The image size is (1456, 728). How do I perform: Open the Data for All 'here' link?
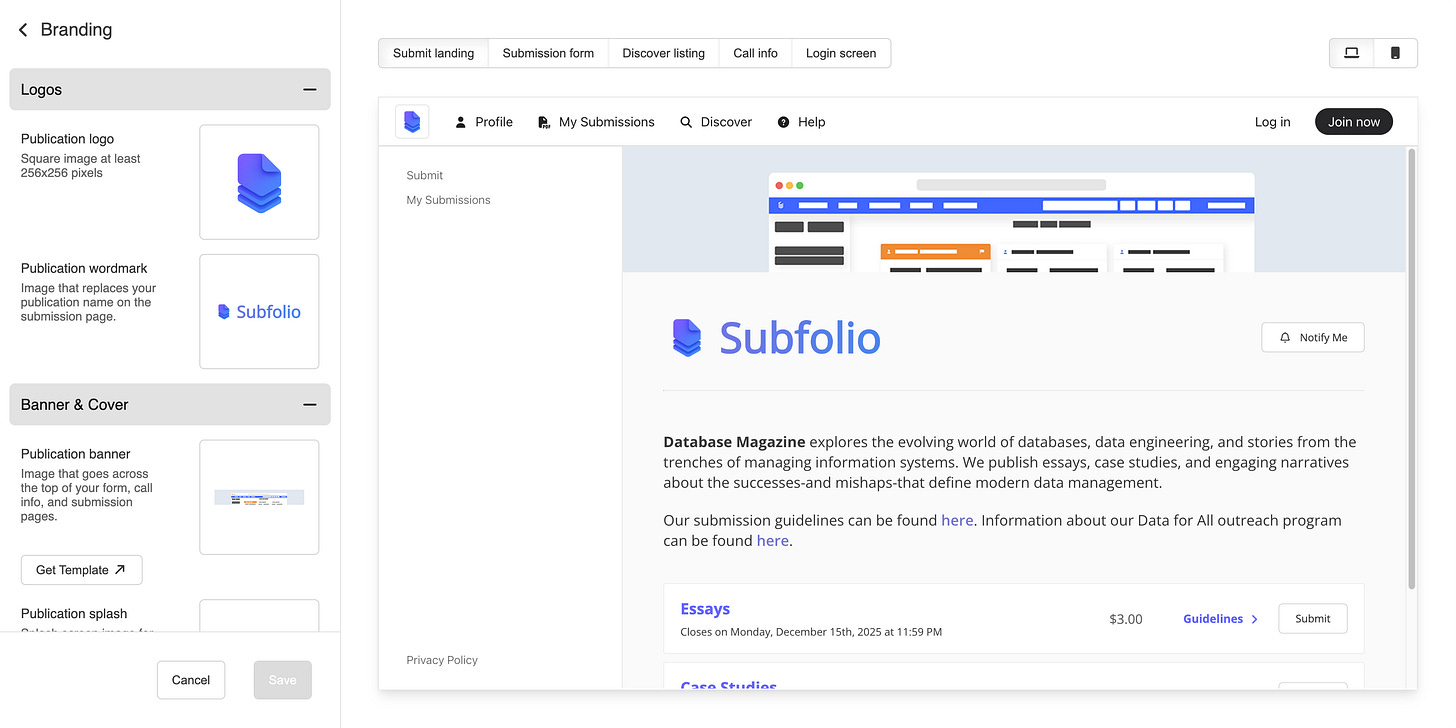(x=773, y=541)
